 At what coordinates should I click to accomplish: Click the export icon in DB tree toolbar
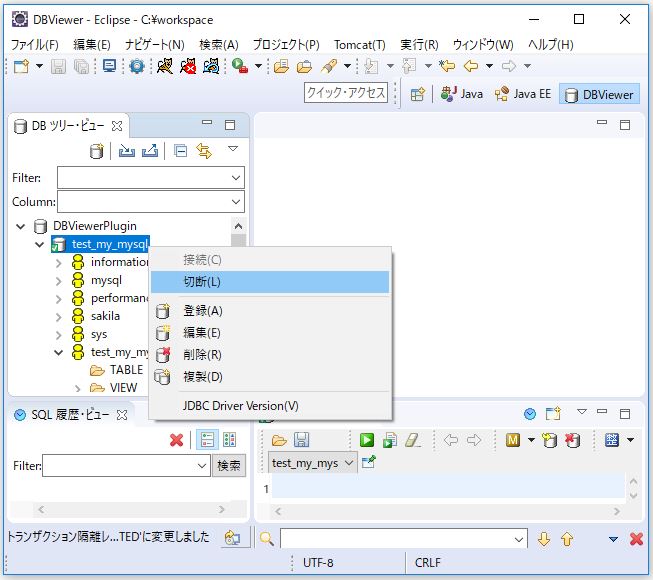(x=150, y=151)
